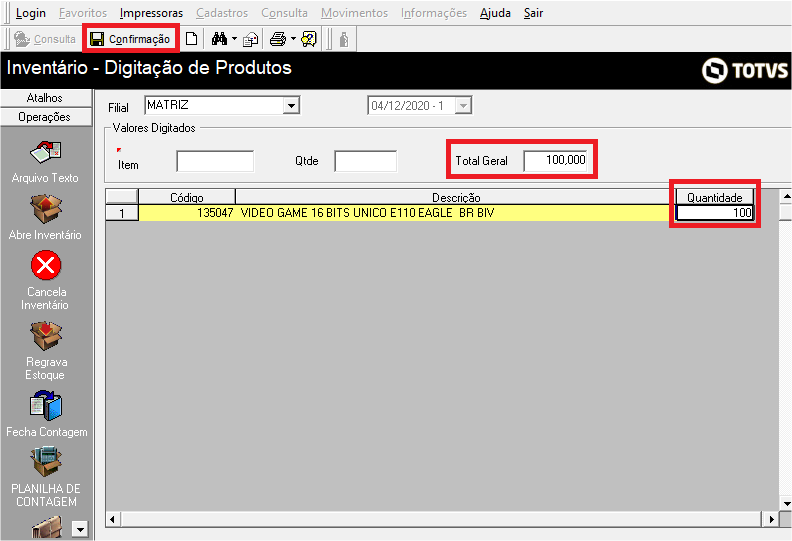Click the horizontal scroll left arrow

tap(112, 519)
